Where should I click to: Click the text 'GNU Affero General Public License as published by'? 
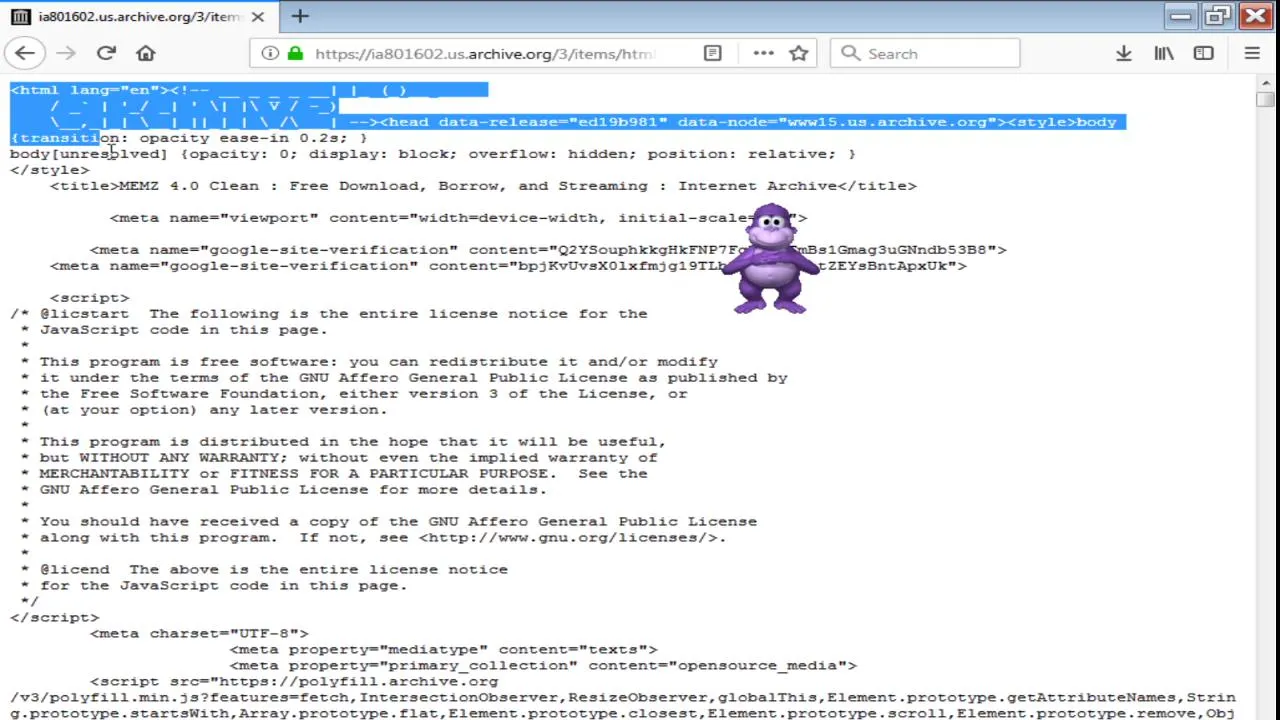tap(543, 378)
